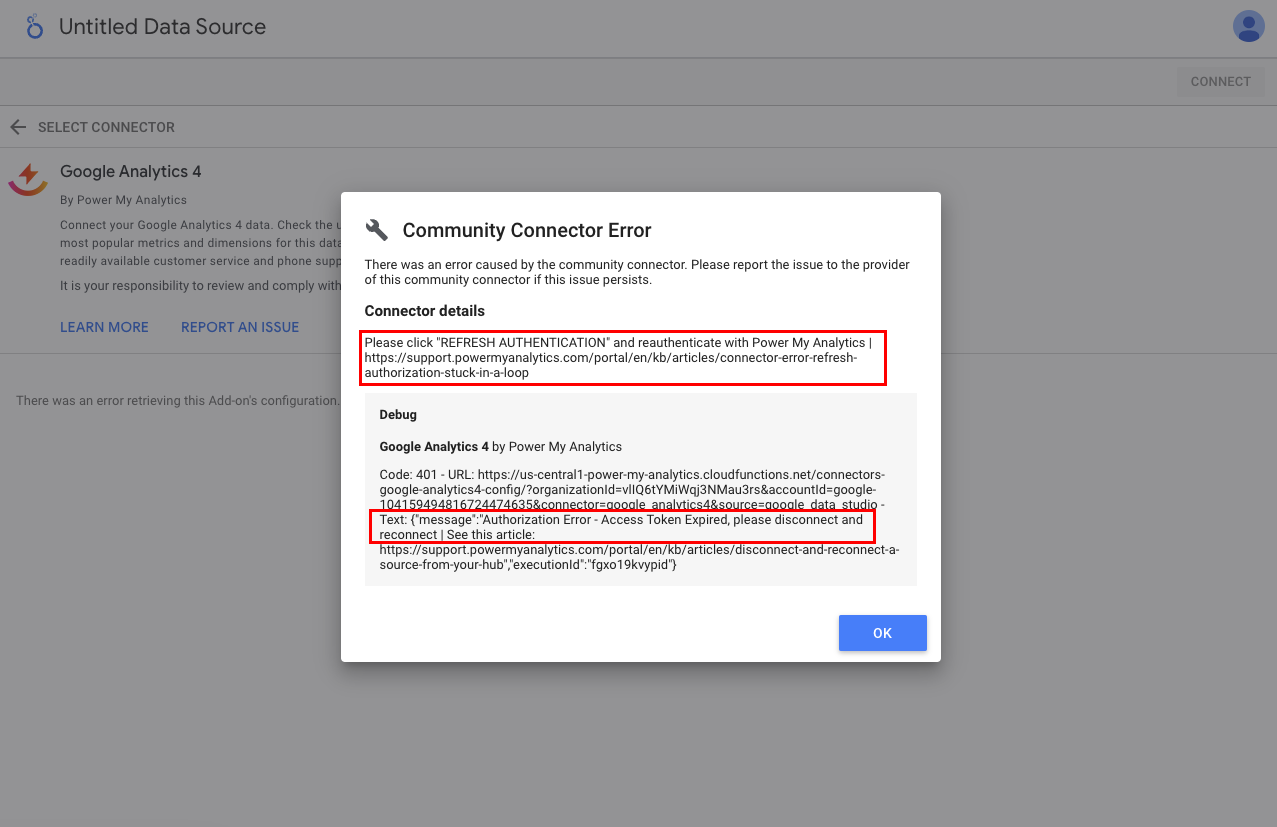Click the Debug section heading

398,414
